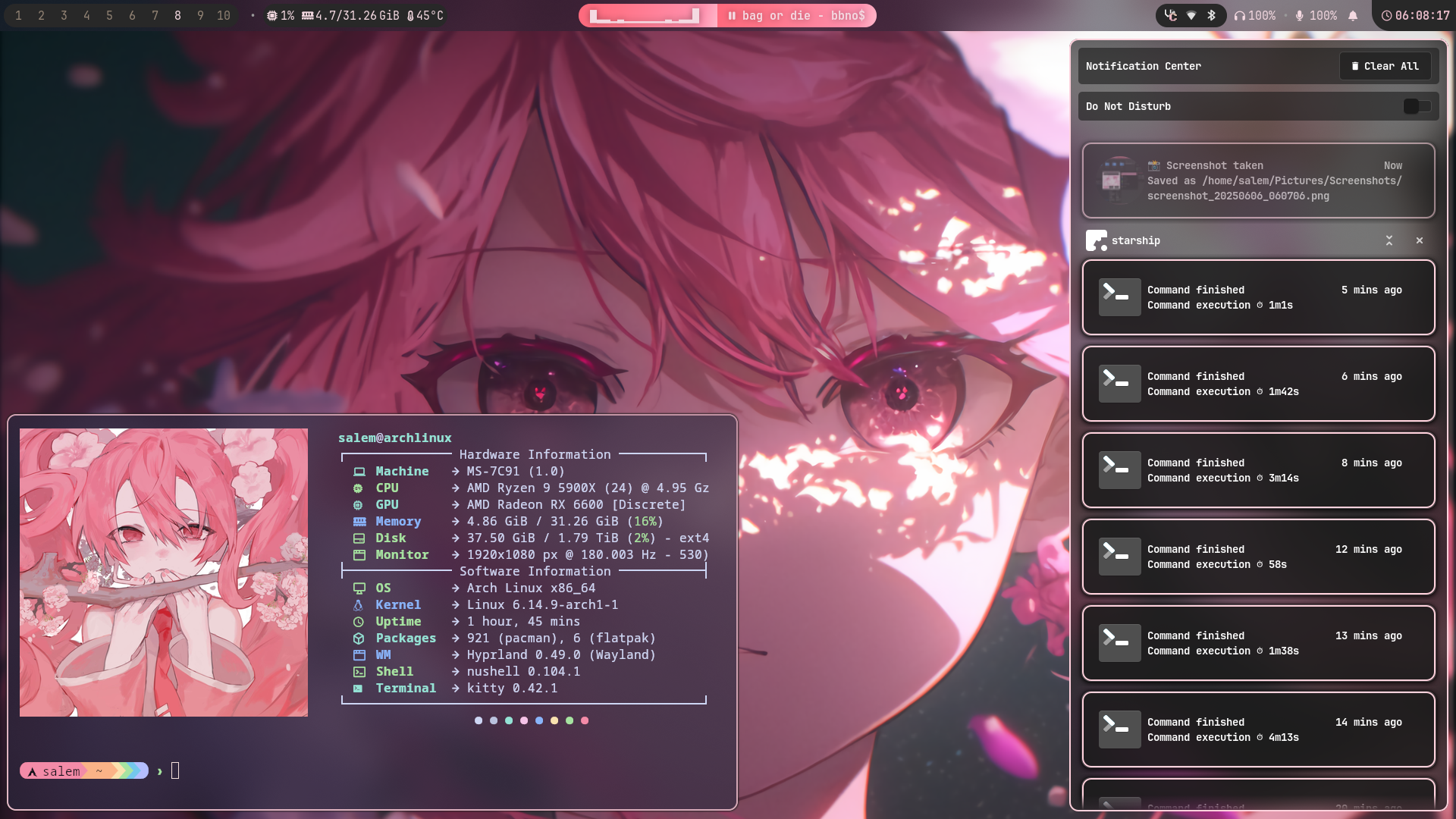This screenshot has height=819, width=1456.
Task: Click the notification bell icon
Action: click(1353, 15)
